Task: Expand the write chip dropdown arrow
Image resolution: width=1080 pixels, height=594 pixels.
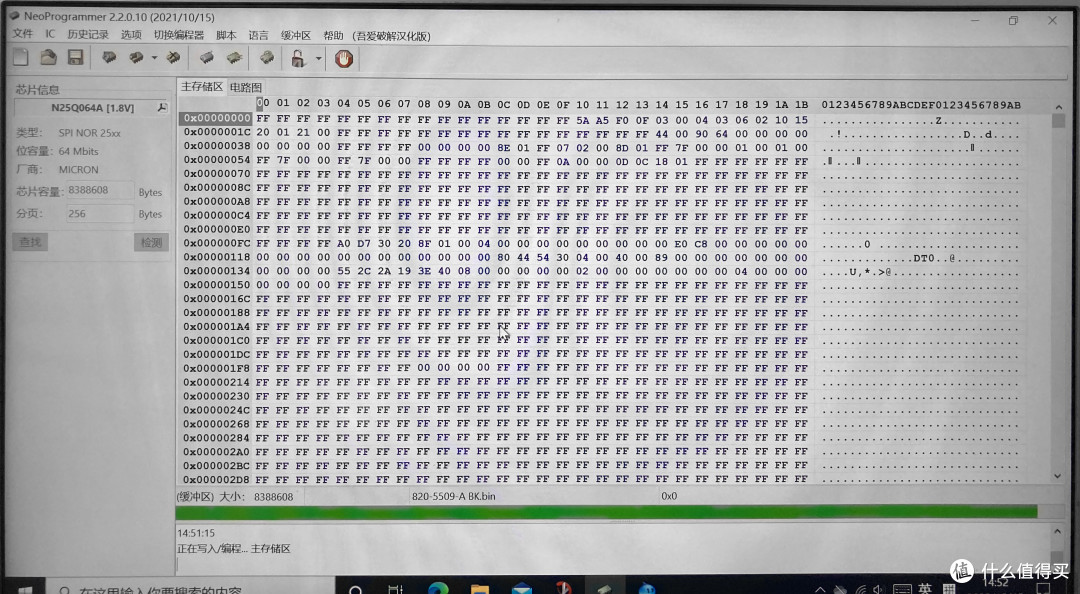Action: (154, 58)
